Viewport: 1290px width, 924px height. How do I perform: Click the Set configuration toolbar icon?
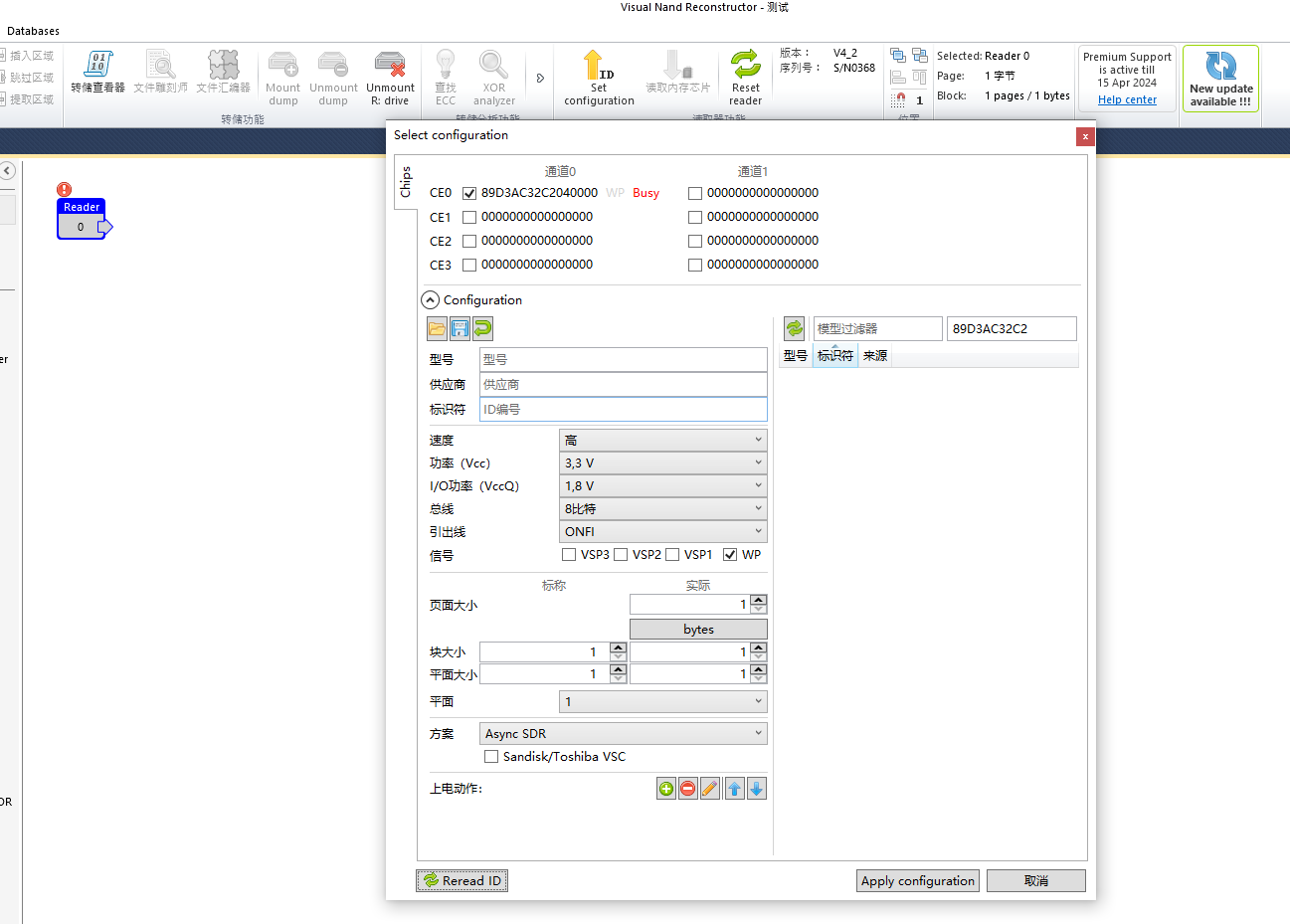[x=599, y=78]
